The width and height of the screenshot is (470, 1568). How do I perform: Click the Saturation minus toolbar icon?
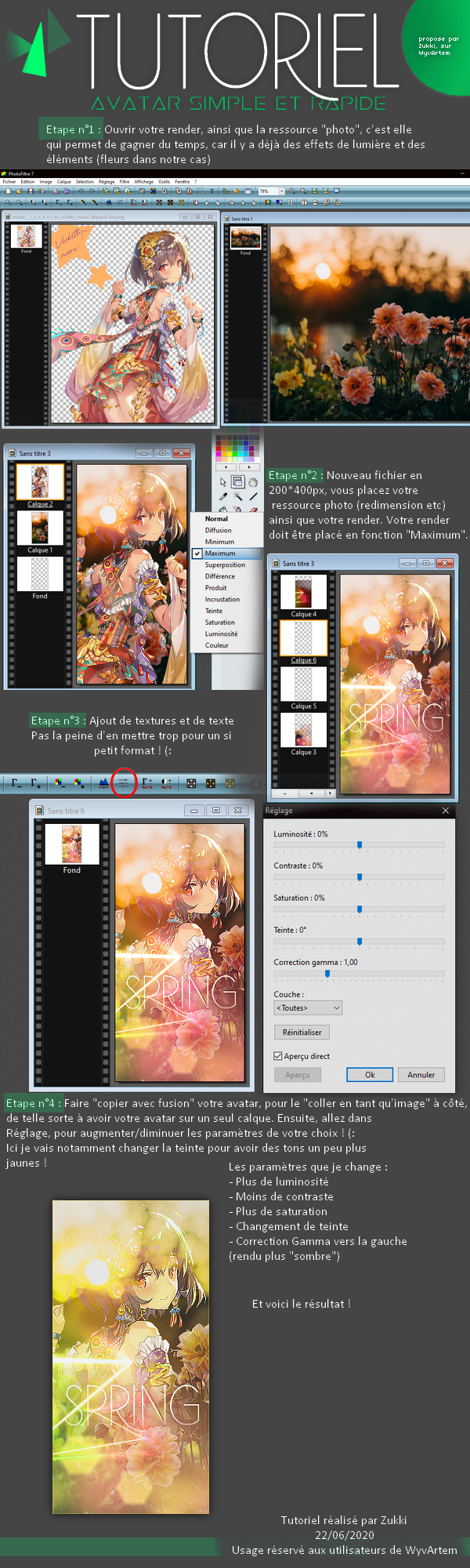click(x=59, y=782)
